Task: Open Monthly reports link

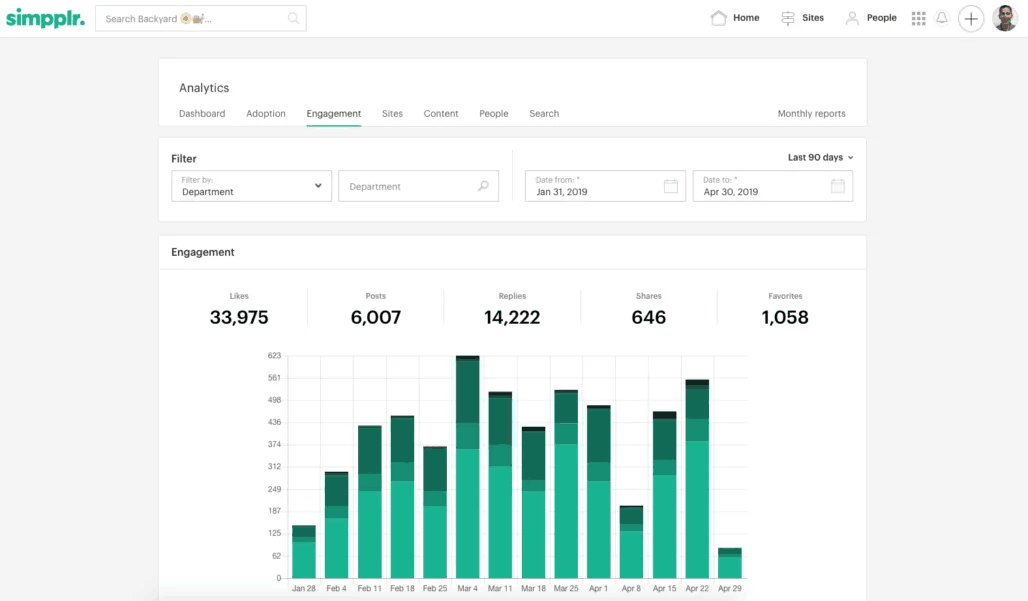Action: coord(811,113)
